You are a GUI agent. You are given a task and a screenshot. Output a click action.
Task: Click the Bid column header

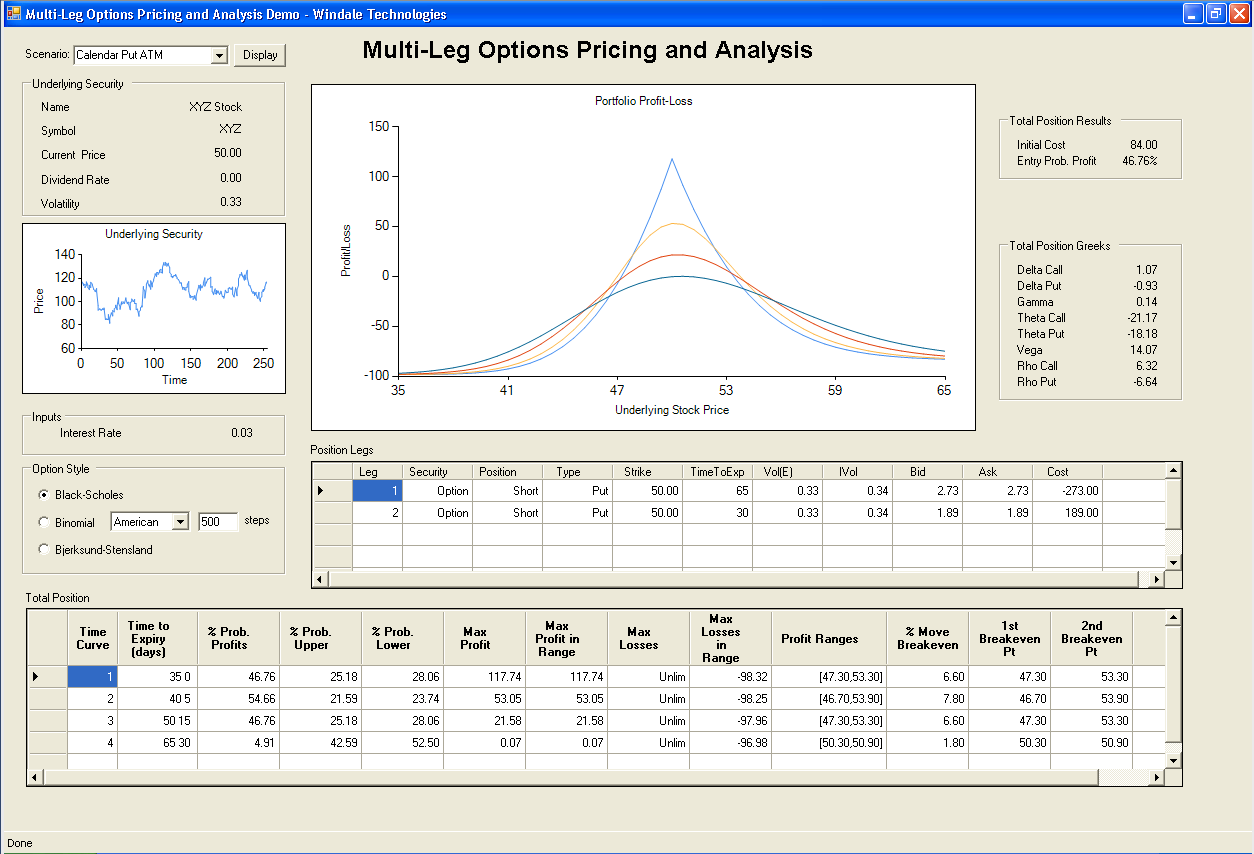coord(927,471)
